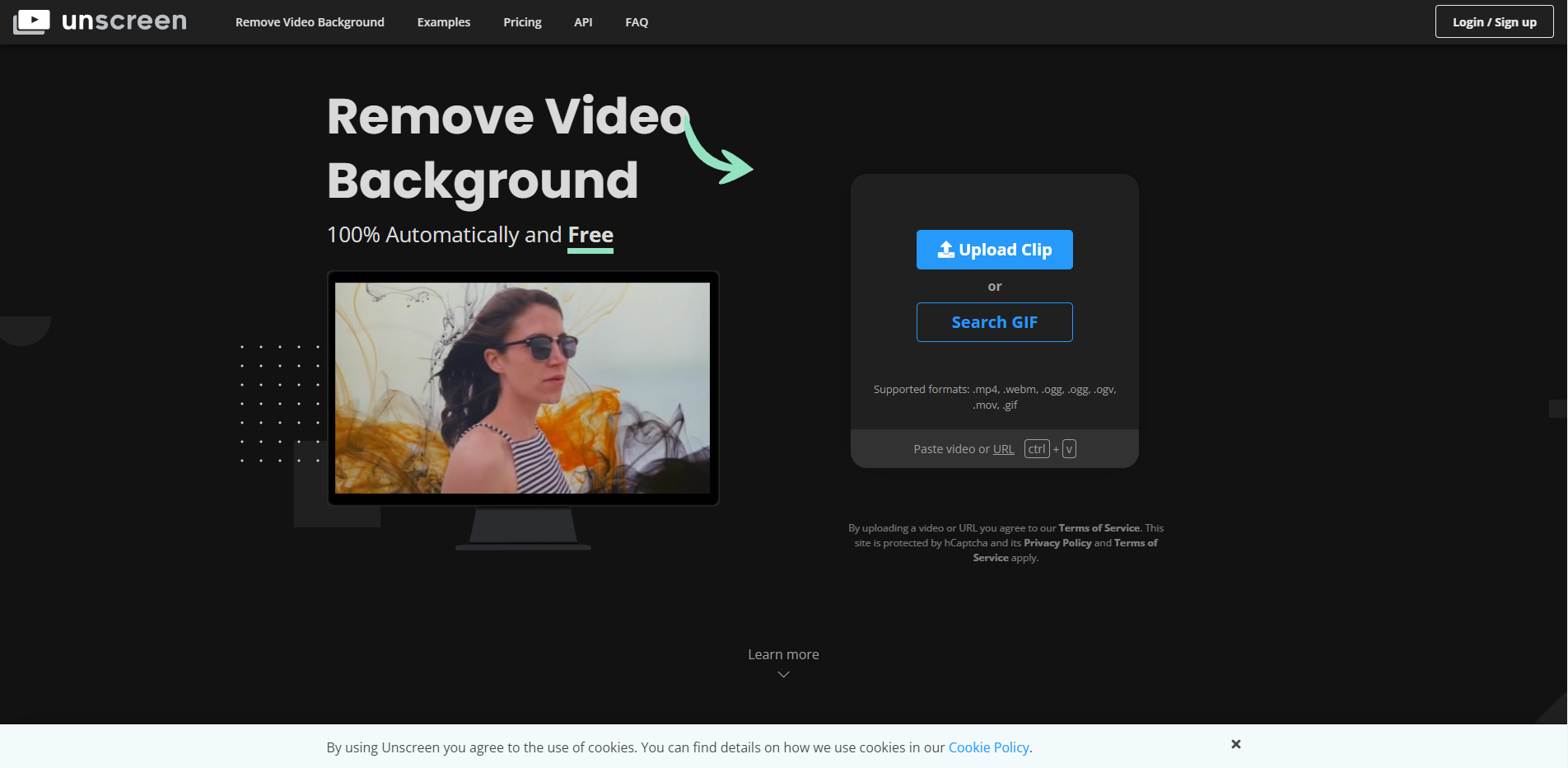Screen dimensions: 1568x768
Task: Dismiss the cookie consent banner
Action: pos(1236,743)
